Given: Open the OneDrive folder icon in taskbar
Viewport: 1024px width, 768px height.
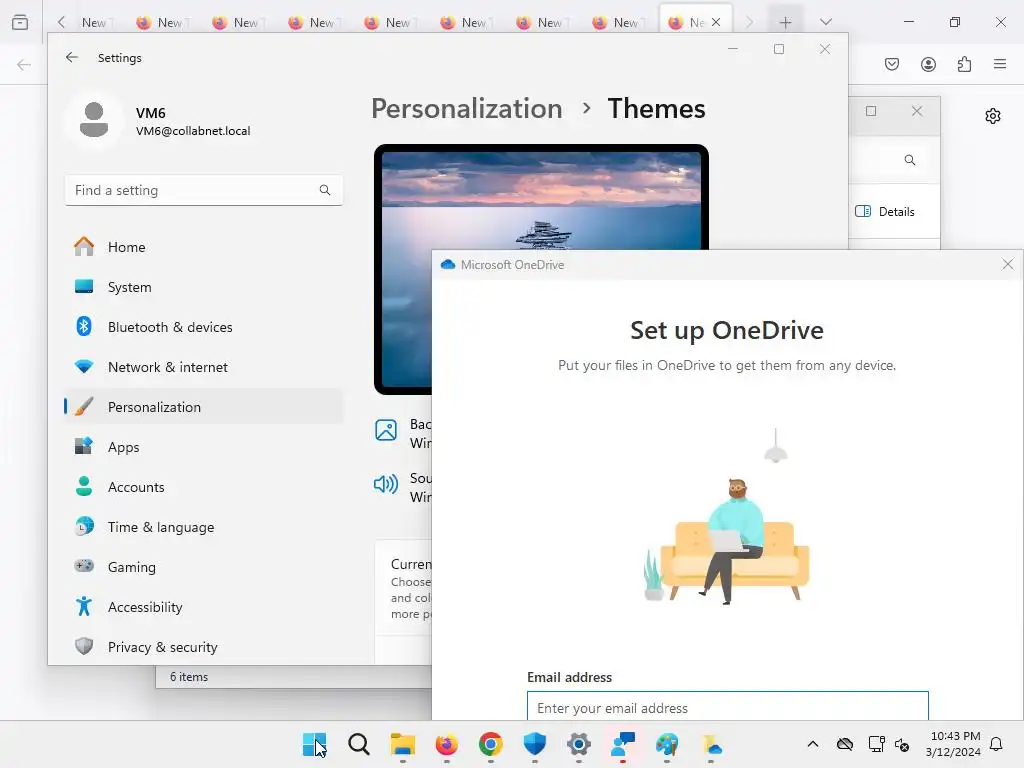Looking at the screenshot, I should click(711, 744).
